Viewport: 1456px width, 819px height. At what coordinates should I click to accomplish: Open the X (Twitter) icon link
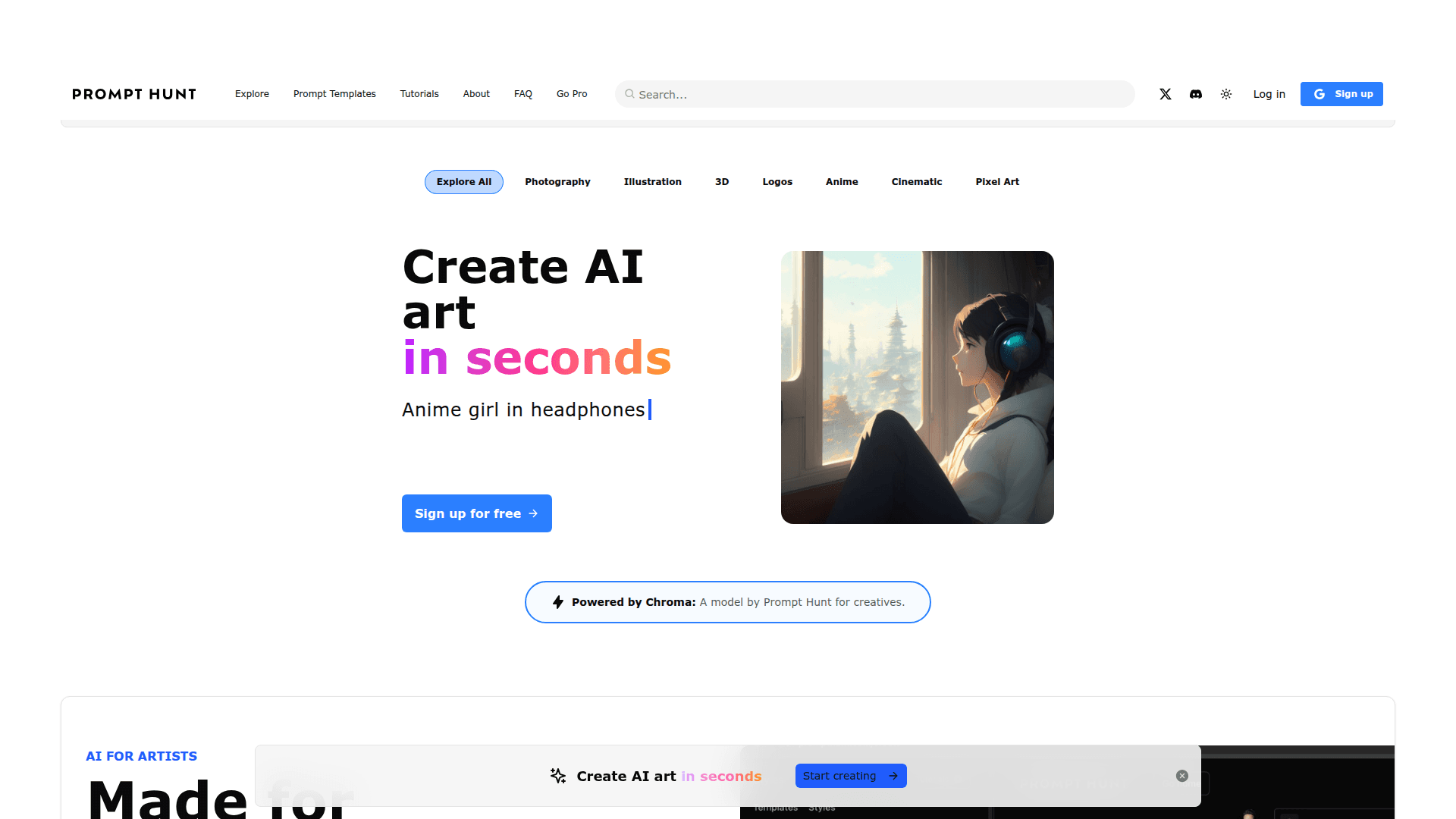tap(1166, 94)
